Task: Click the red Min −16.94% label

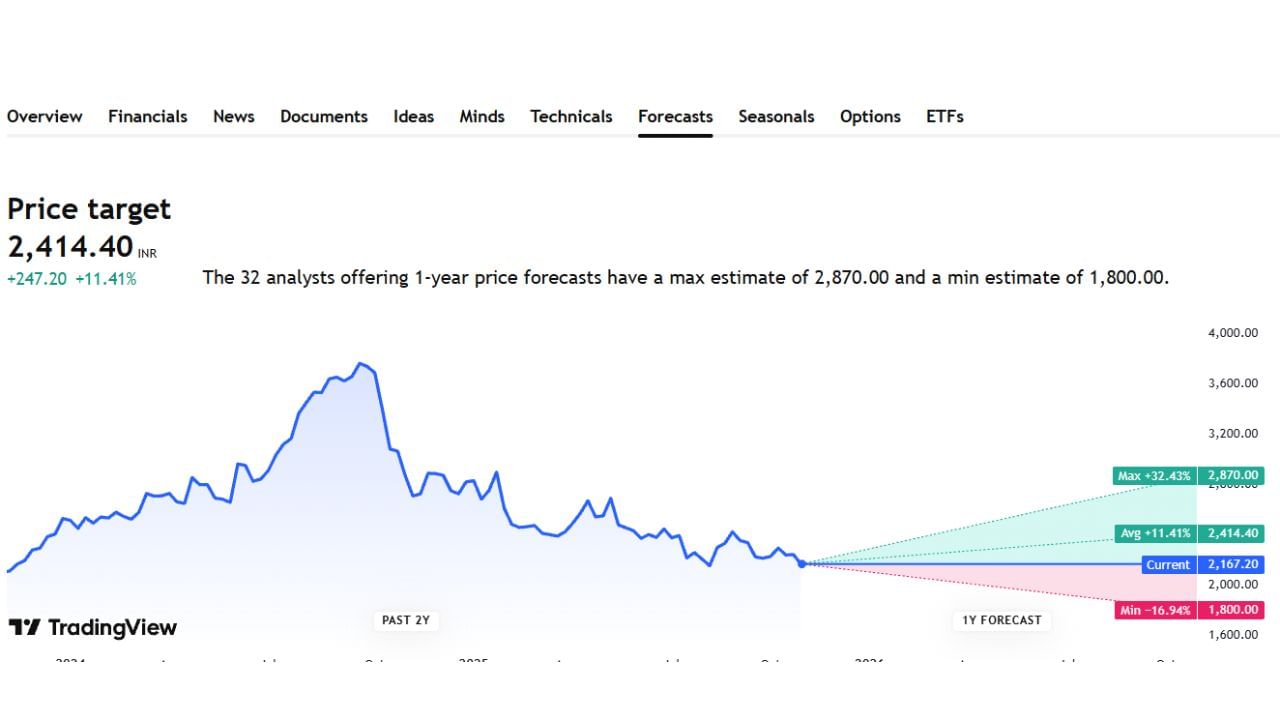Action: [x=1155, y=610]
